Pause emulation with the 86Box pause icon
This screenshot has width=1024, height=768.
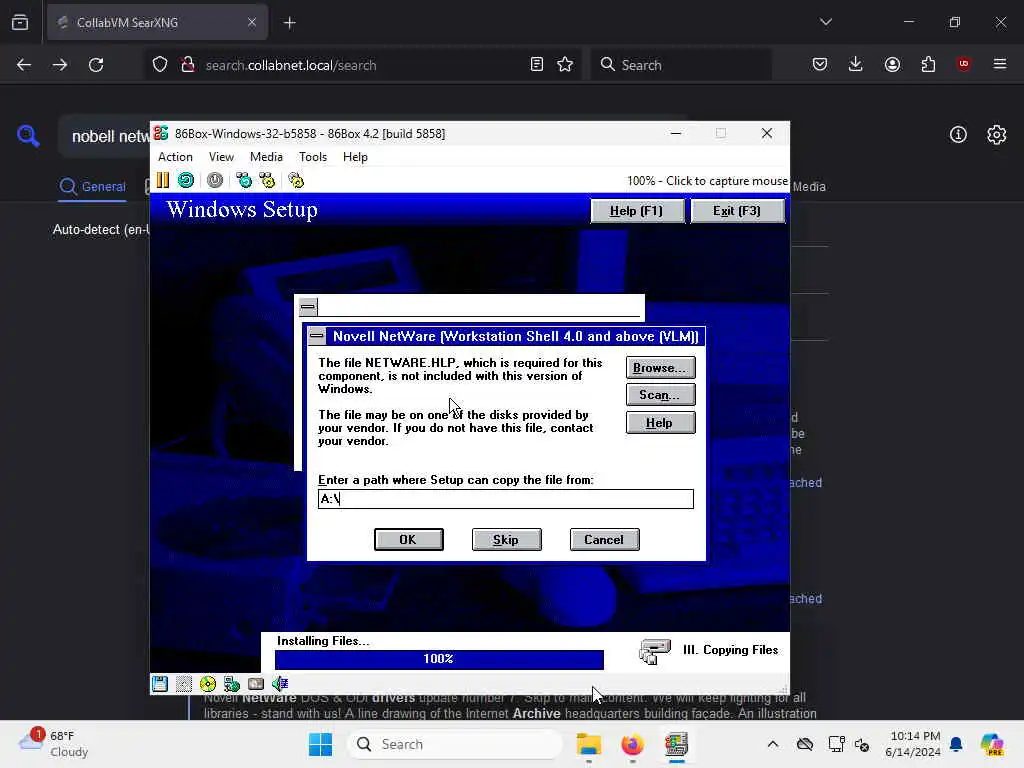(163, 180)
